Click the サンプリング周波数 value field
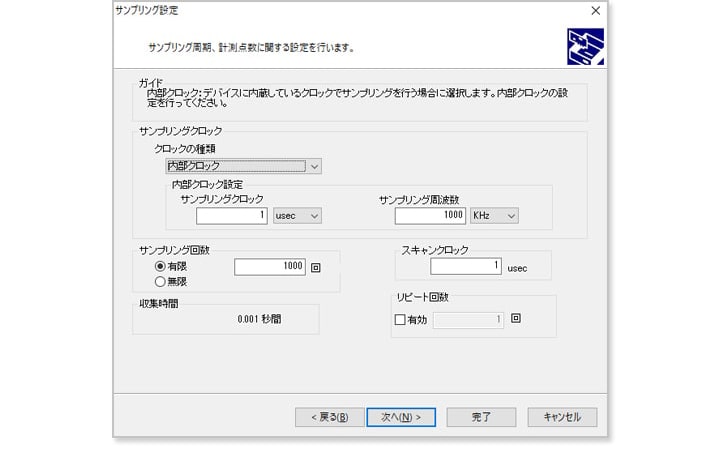The width and height of the screenshot is (720, 456). (x=431, y=215)
